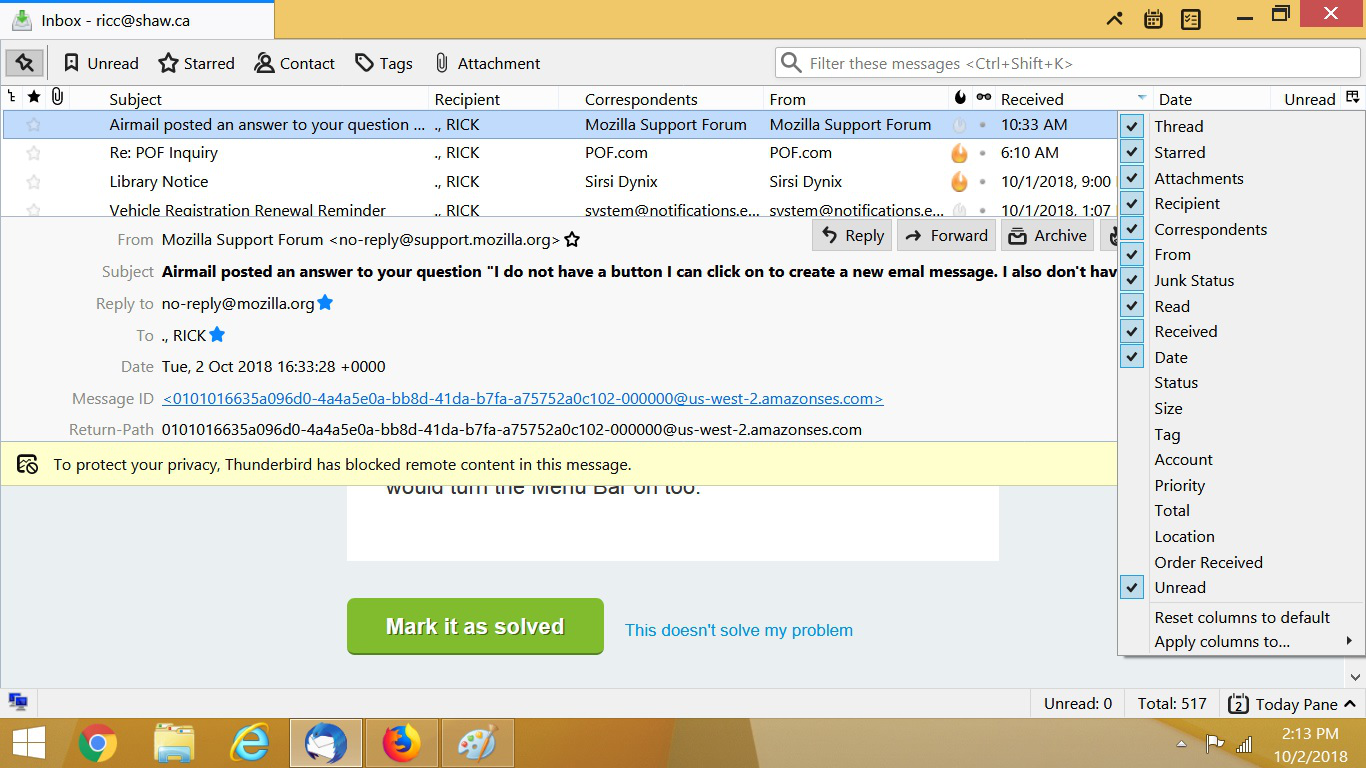
Task: Click the Reply button
Action: click(853, 236)
